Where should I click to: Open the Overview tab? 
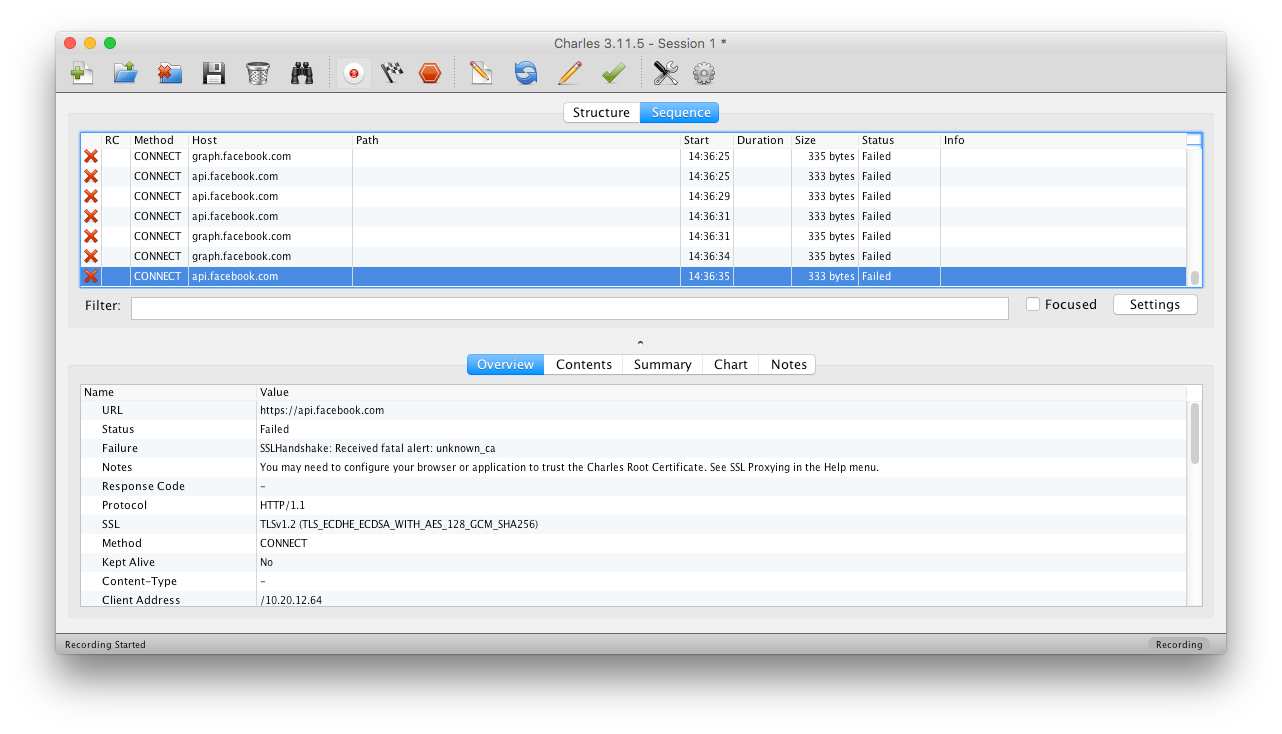tap(505, 365)
